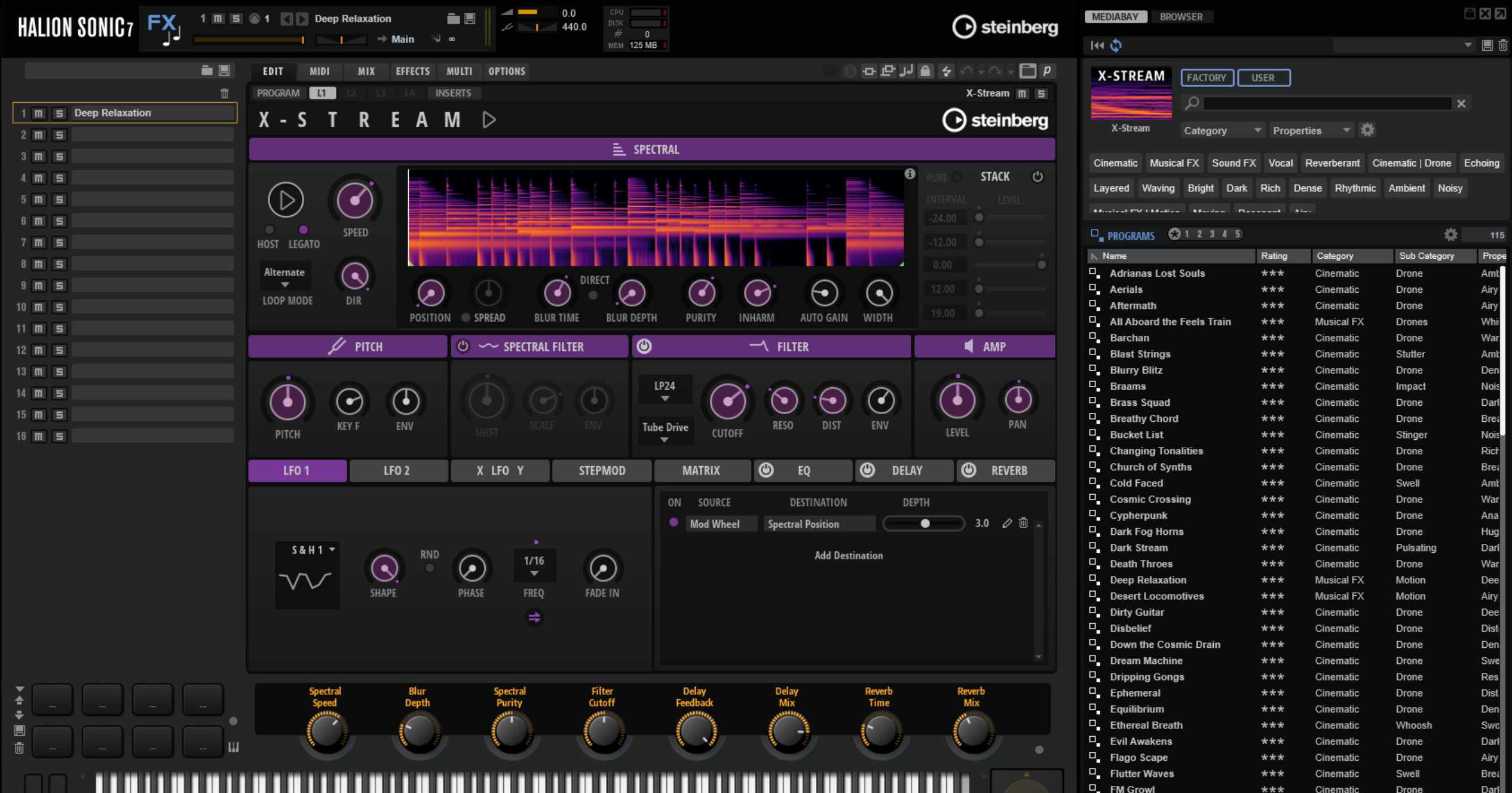Click trash icon above the slot rack
Screen dimensions: 1512x793
[225, 93]
